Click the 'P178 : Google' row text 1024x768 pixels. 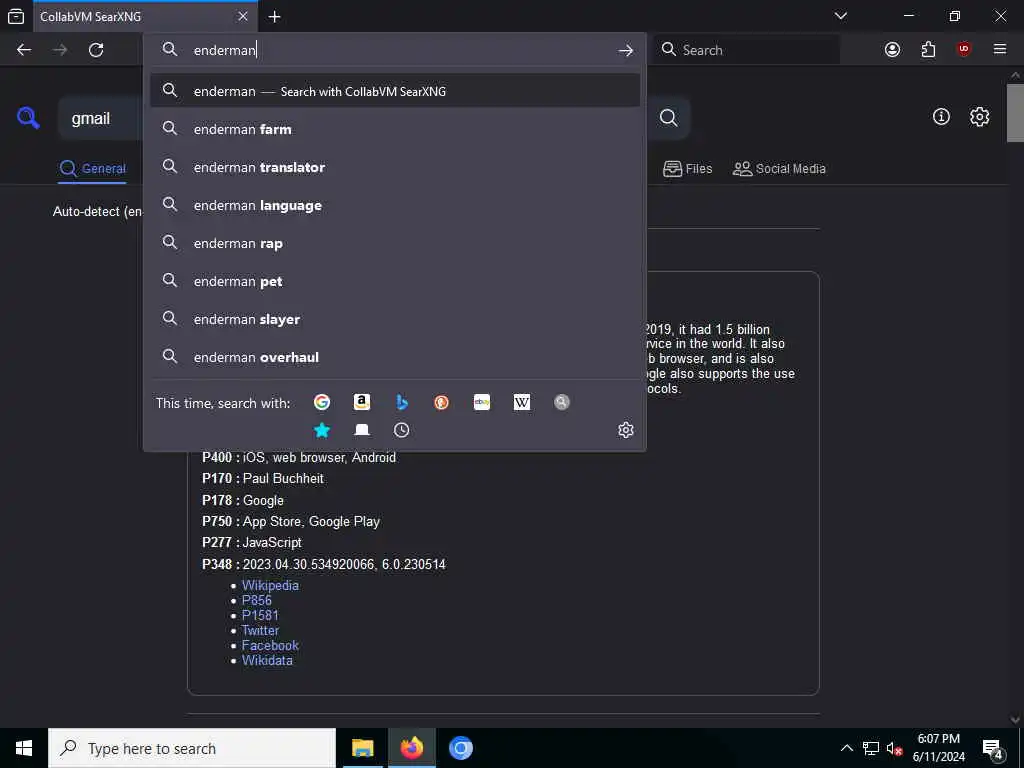coord(243,500)
